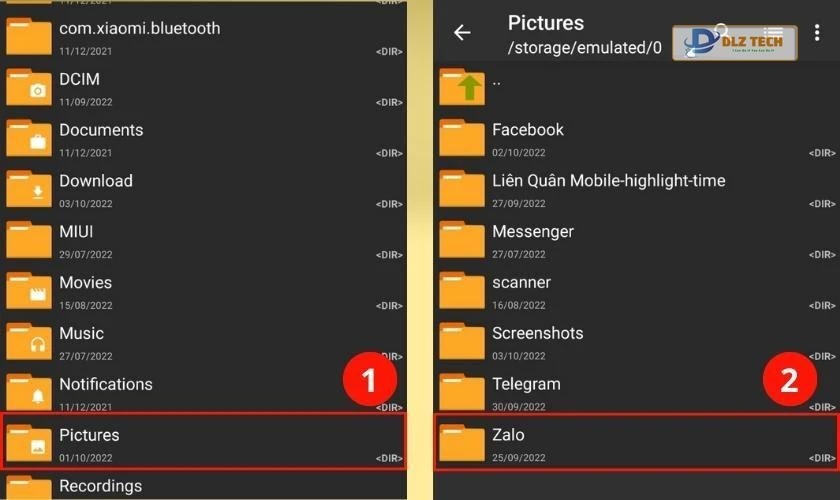The height and width of the screenshot is (500, 840).
Task: Click the Documents briefcase folder icon
Action: click(29, 139)
